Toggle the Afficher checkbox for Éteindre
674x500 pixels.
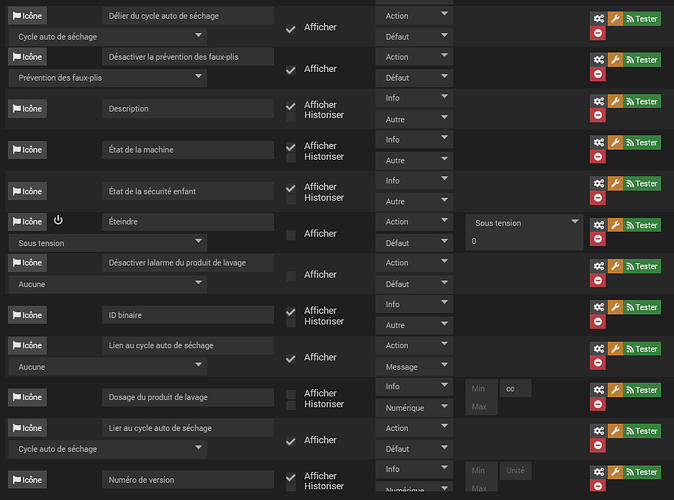[291, 234]
